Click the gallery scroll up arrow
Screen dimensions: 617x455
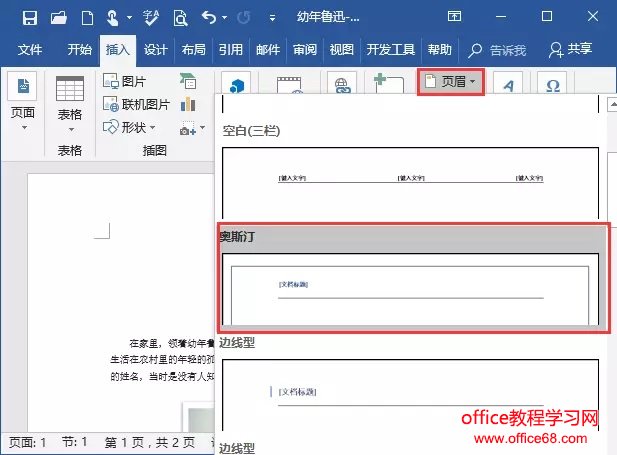pyautogui.click(x=612, y=105)
